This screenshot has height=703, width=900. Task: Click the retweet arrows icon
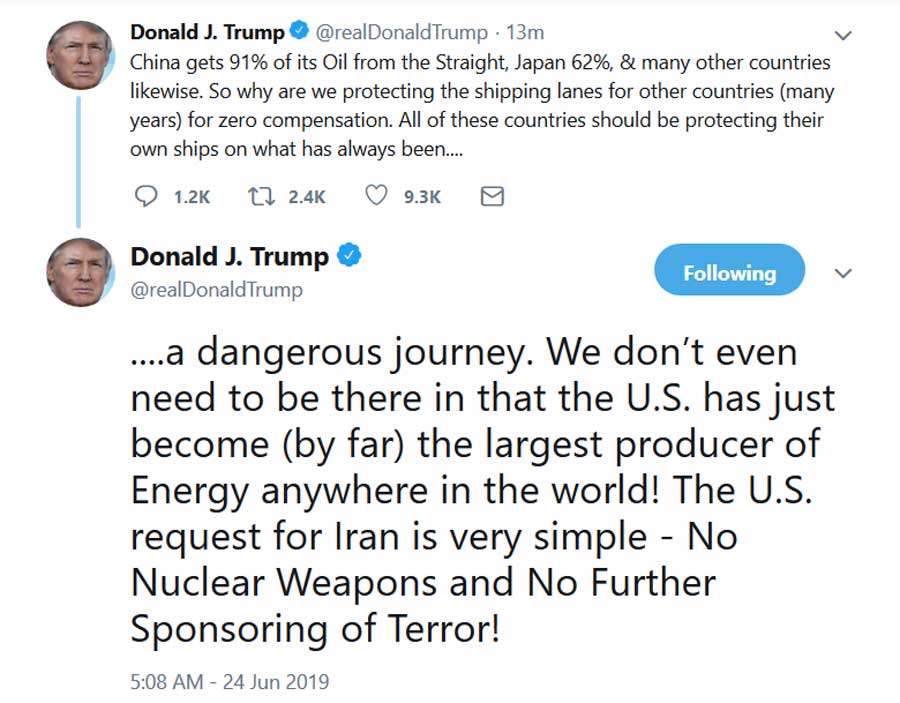coord(260,197)
